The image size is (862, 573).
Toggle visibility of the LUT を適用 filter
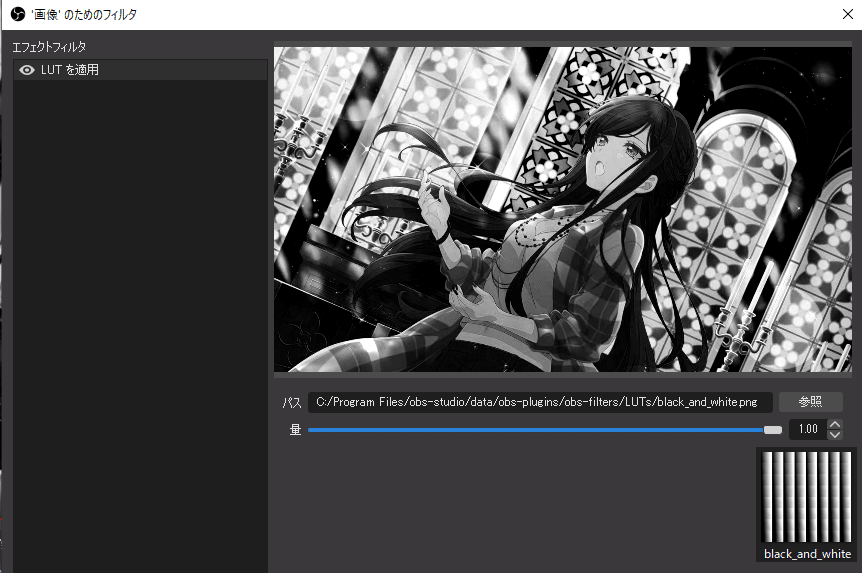pos(26,70)
